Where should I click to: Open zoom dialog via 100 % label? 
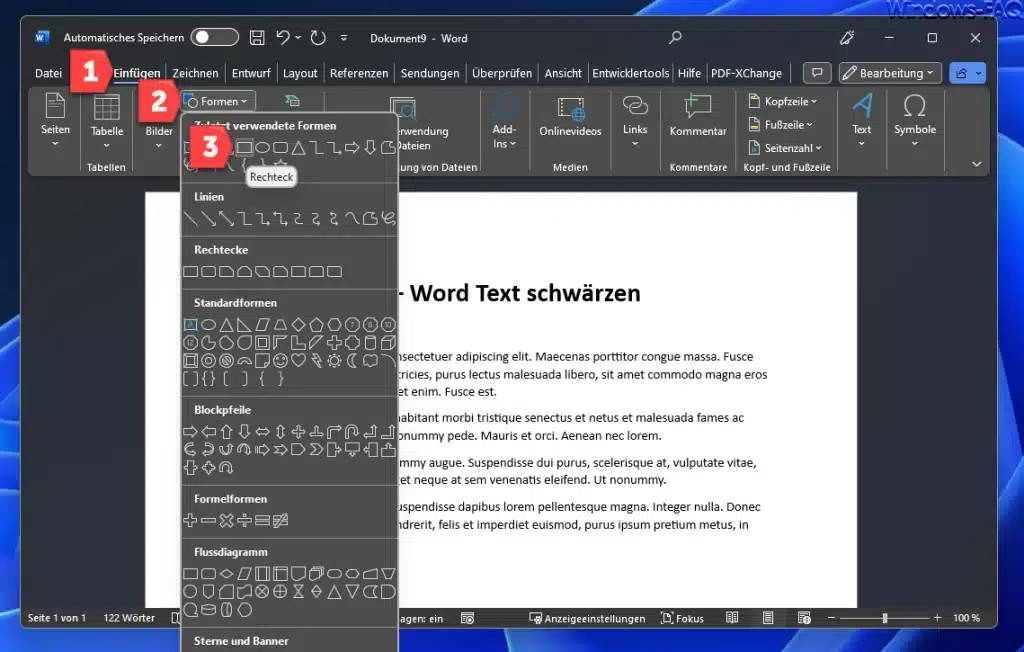pos(966,617)
